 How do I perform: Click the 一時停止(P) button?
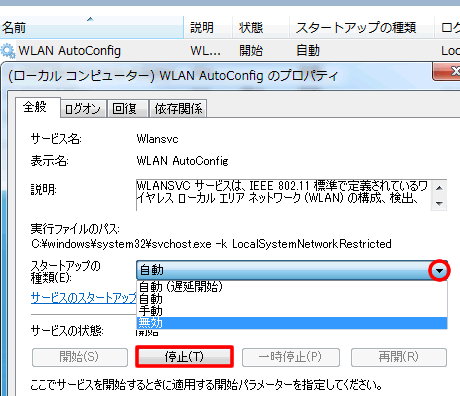(291, 357)
